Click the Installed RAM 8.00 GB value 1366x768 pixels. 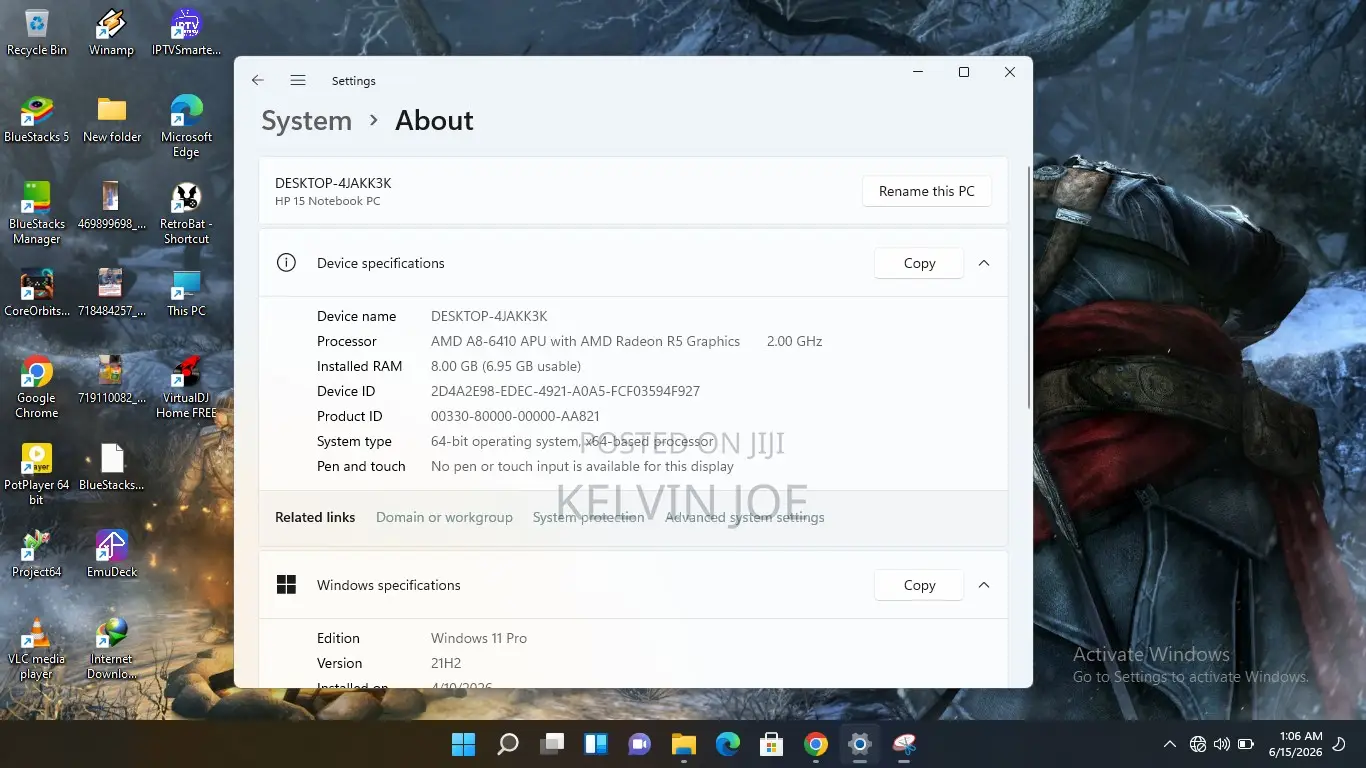[x=506, y=366]
